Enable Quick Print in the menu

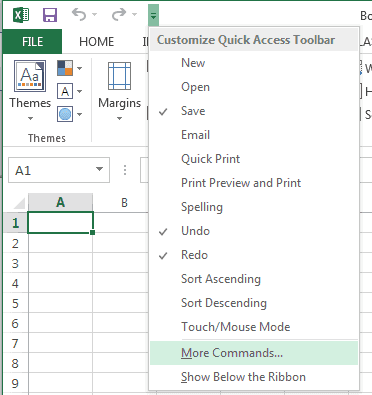[254, 159]
